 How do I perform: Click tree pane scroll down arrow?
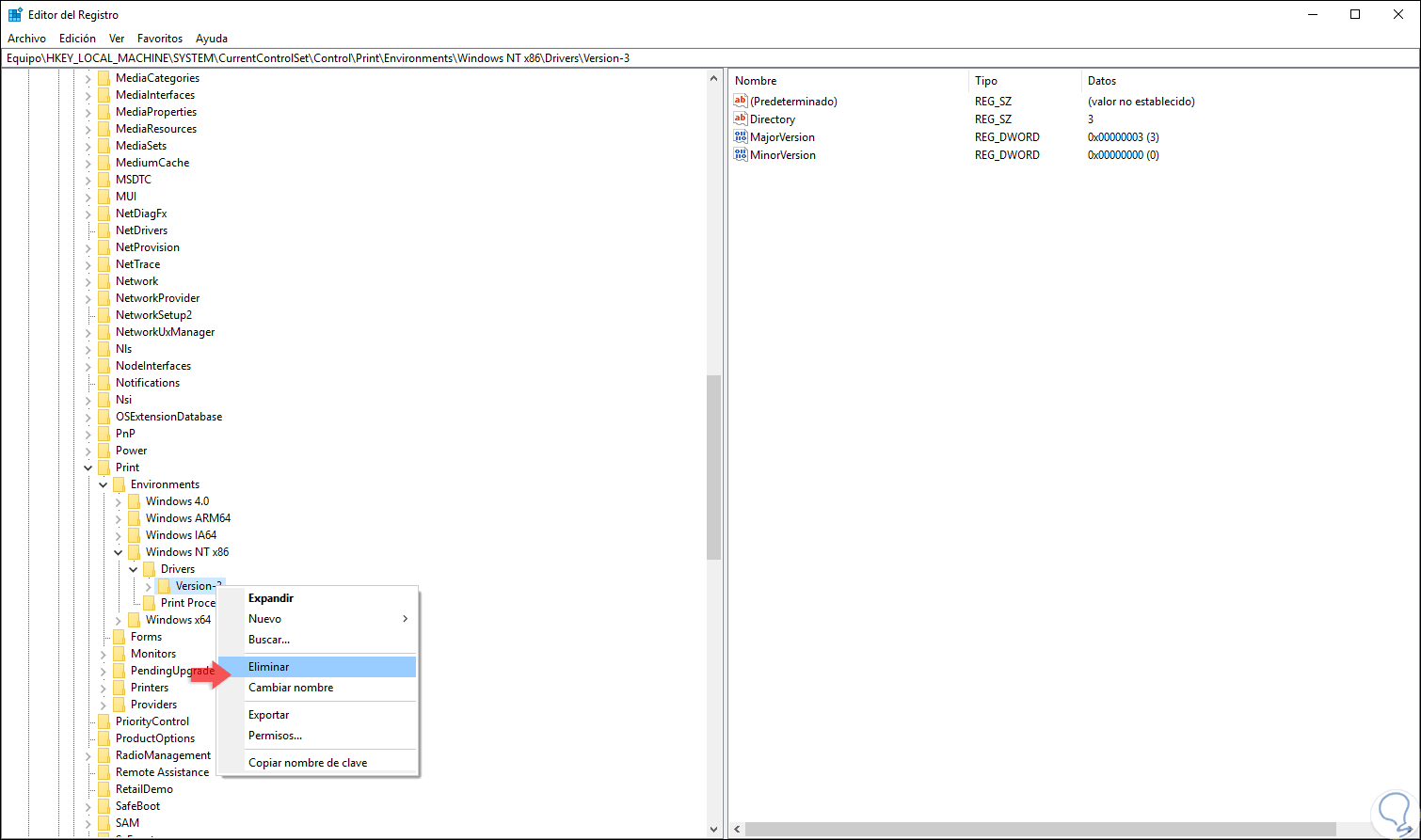[x=713, y=830]
